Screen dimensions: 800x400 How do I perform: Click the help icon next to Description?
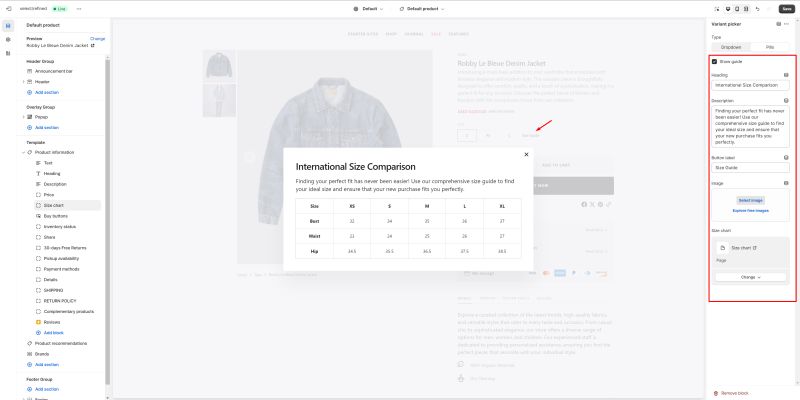click(786, 101)
